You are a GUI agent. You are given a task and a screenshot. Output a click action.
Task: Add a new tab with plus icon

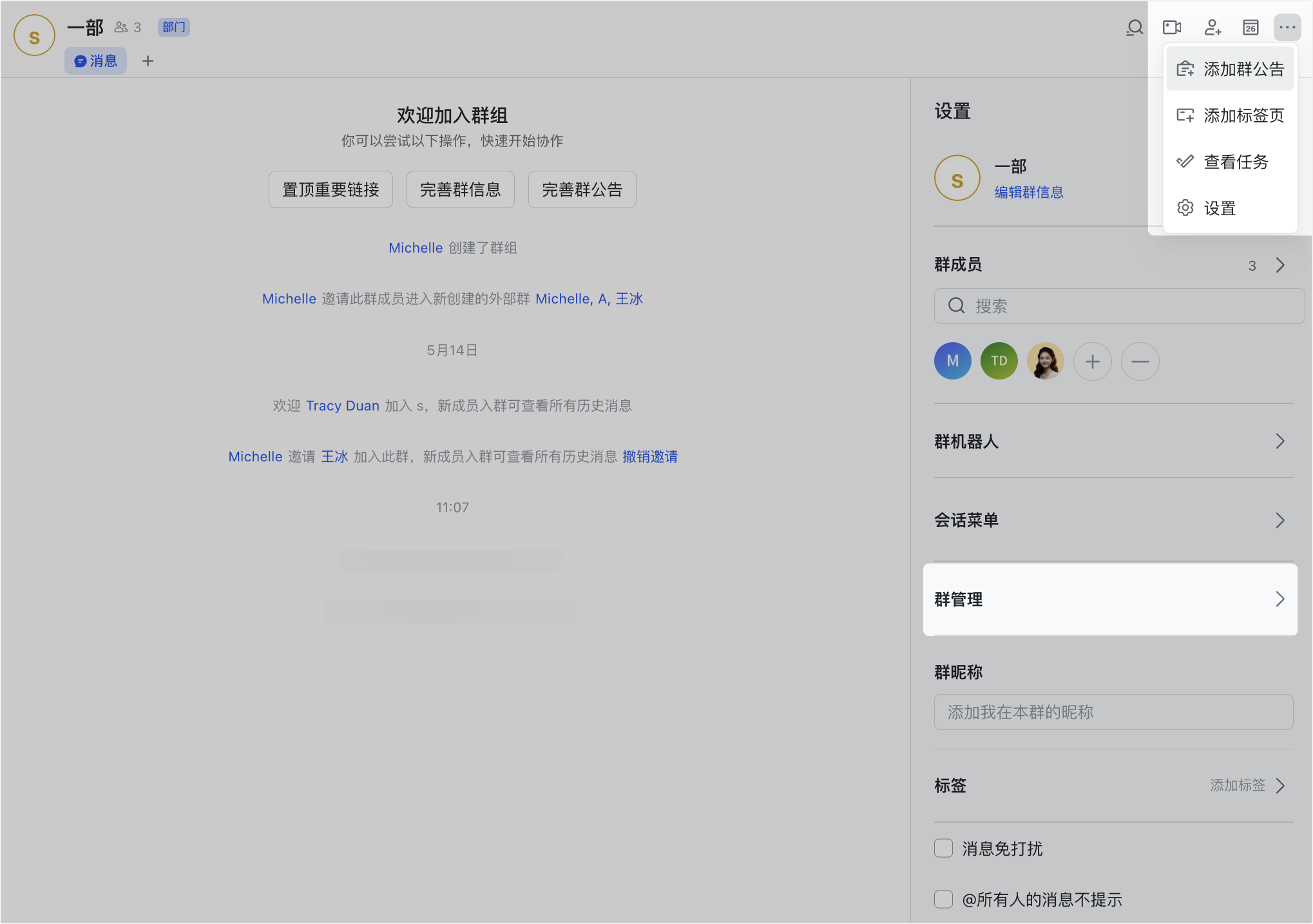click(x=148, y=61)
